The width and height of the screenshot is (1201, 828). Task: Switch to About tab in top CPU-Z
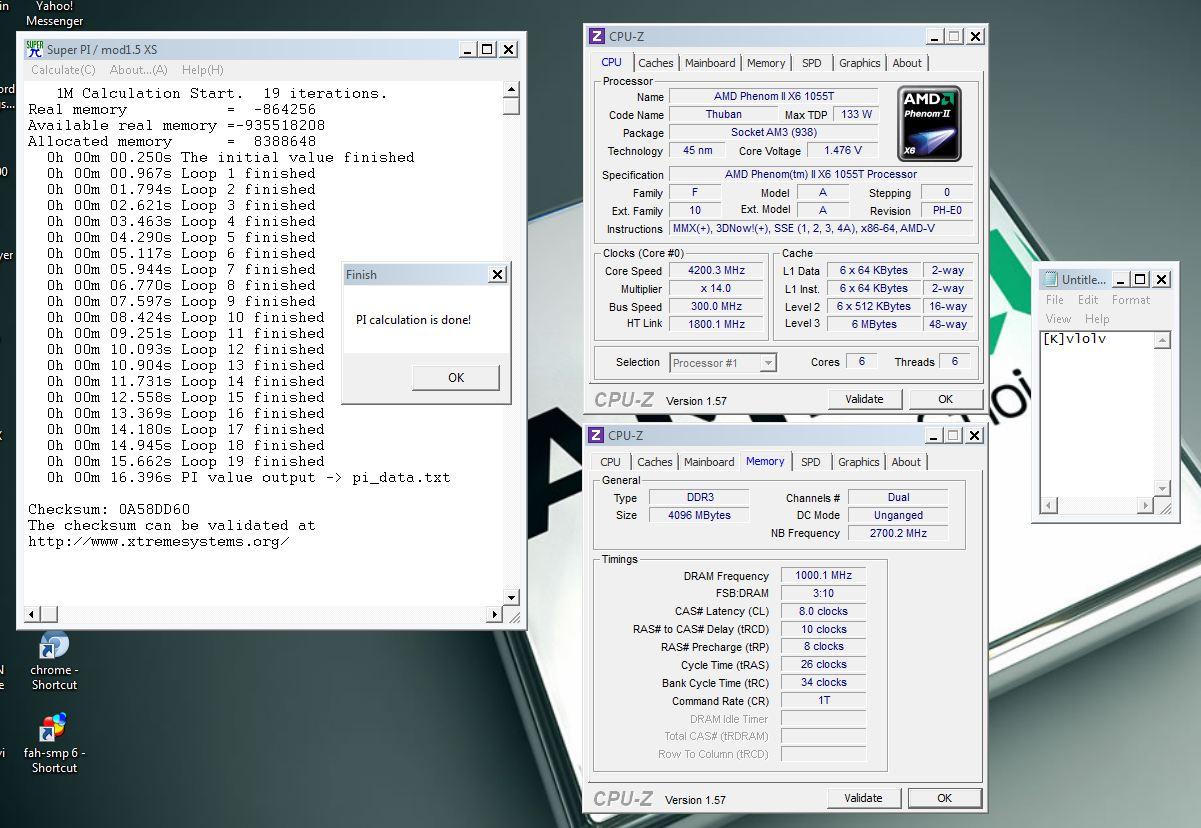coord(907,63)
